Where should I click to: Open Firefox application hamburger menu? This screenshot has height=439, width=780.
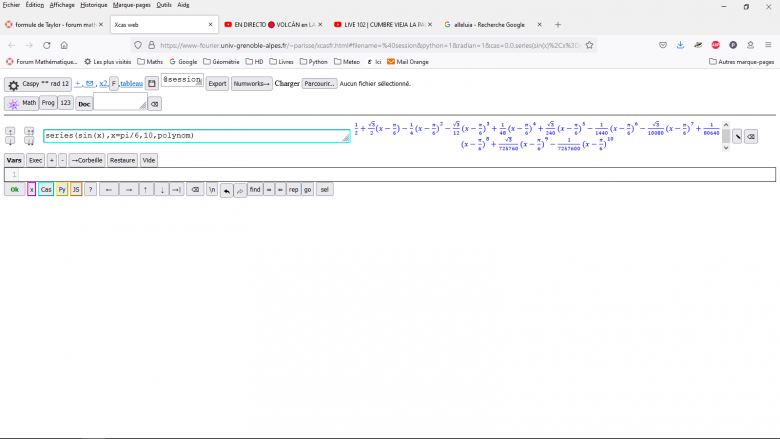(x=768, y=45)
